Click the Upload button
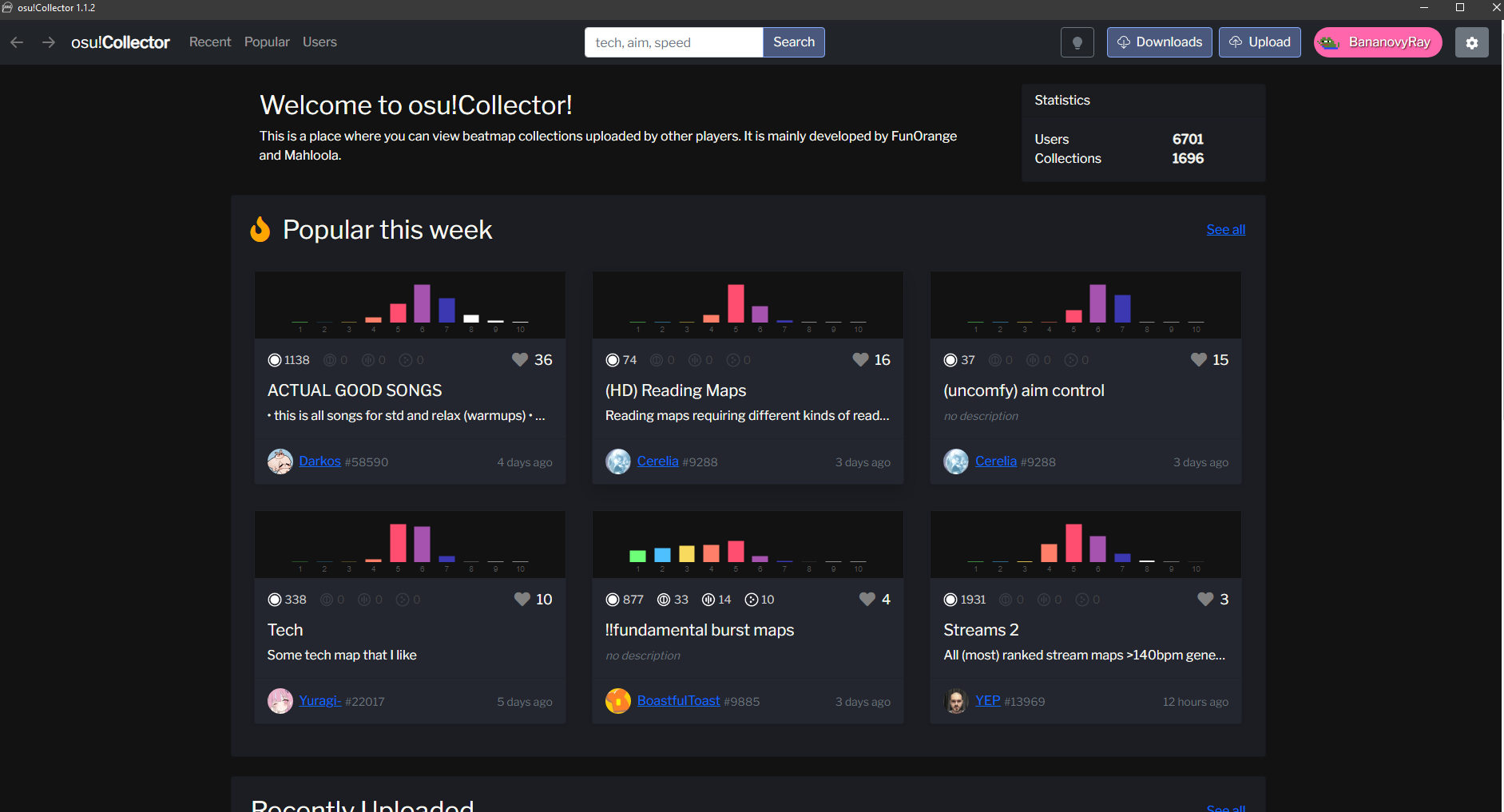Viewport: 1504px width, 812px height. 1260,42
